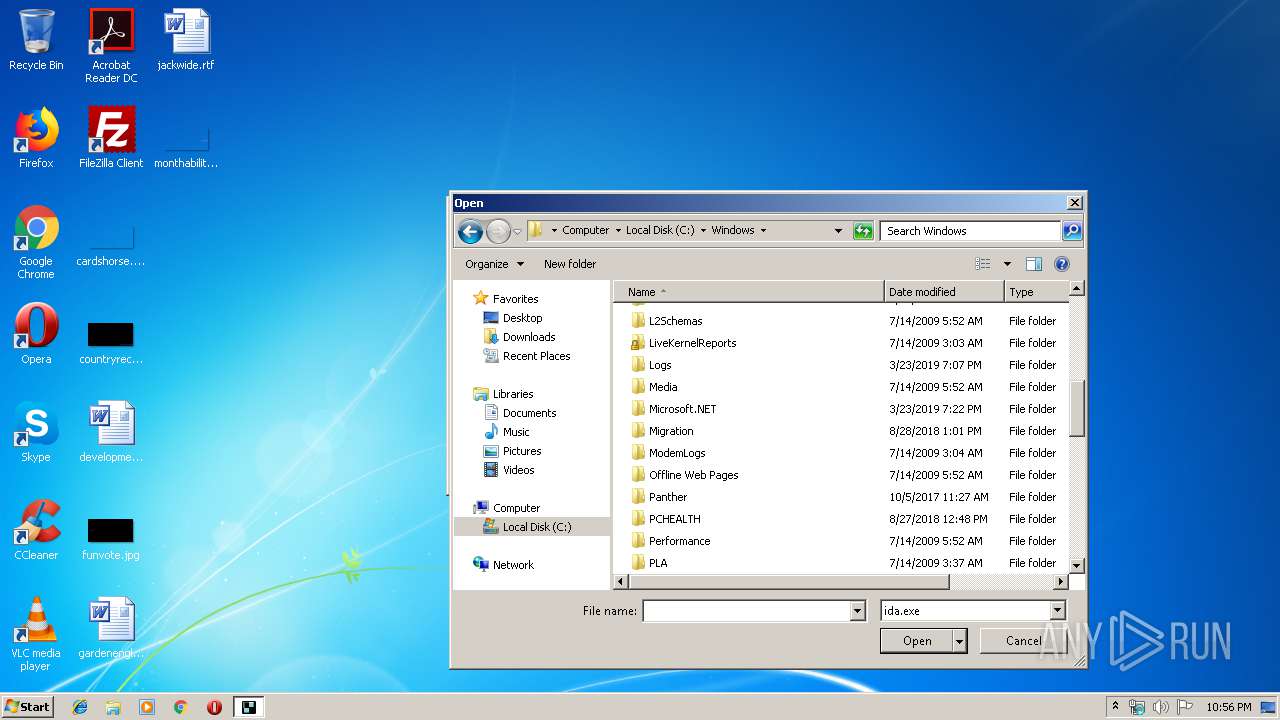1280x720 pixels.
Task: Open FileZilla Client shortcut
Action: 111,138
